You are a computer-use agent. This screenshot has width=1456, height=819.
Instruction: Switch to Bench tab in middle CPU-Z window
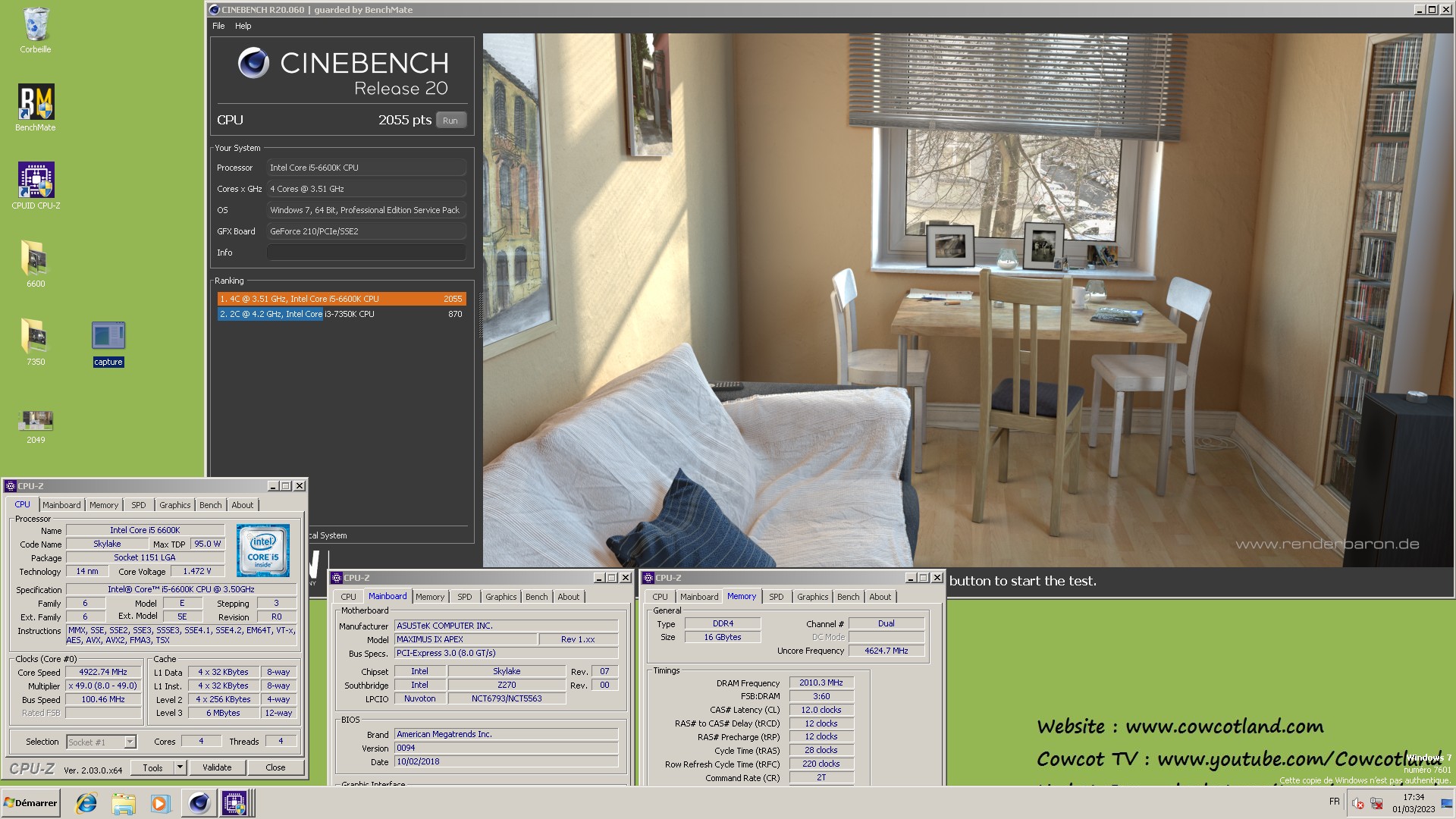tap(537, 598)
